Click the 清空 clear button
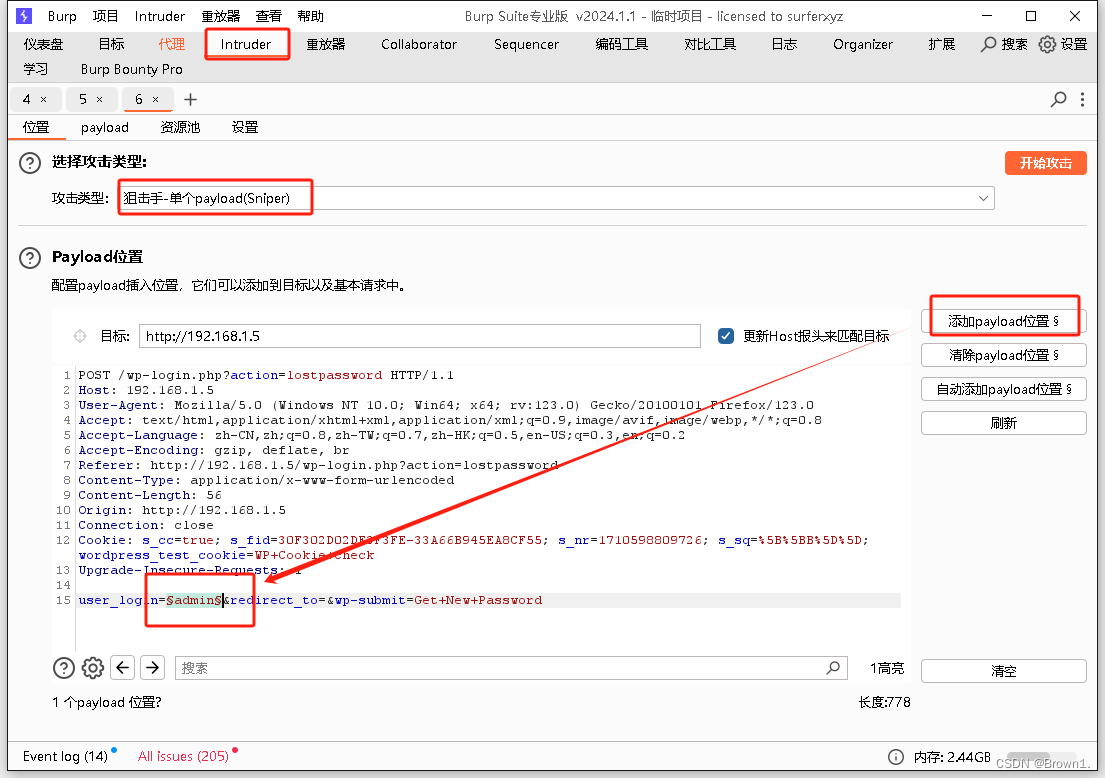 [1004, 671]
